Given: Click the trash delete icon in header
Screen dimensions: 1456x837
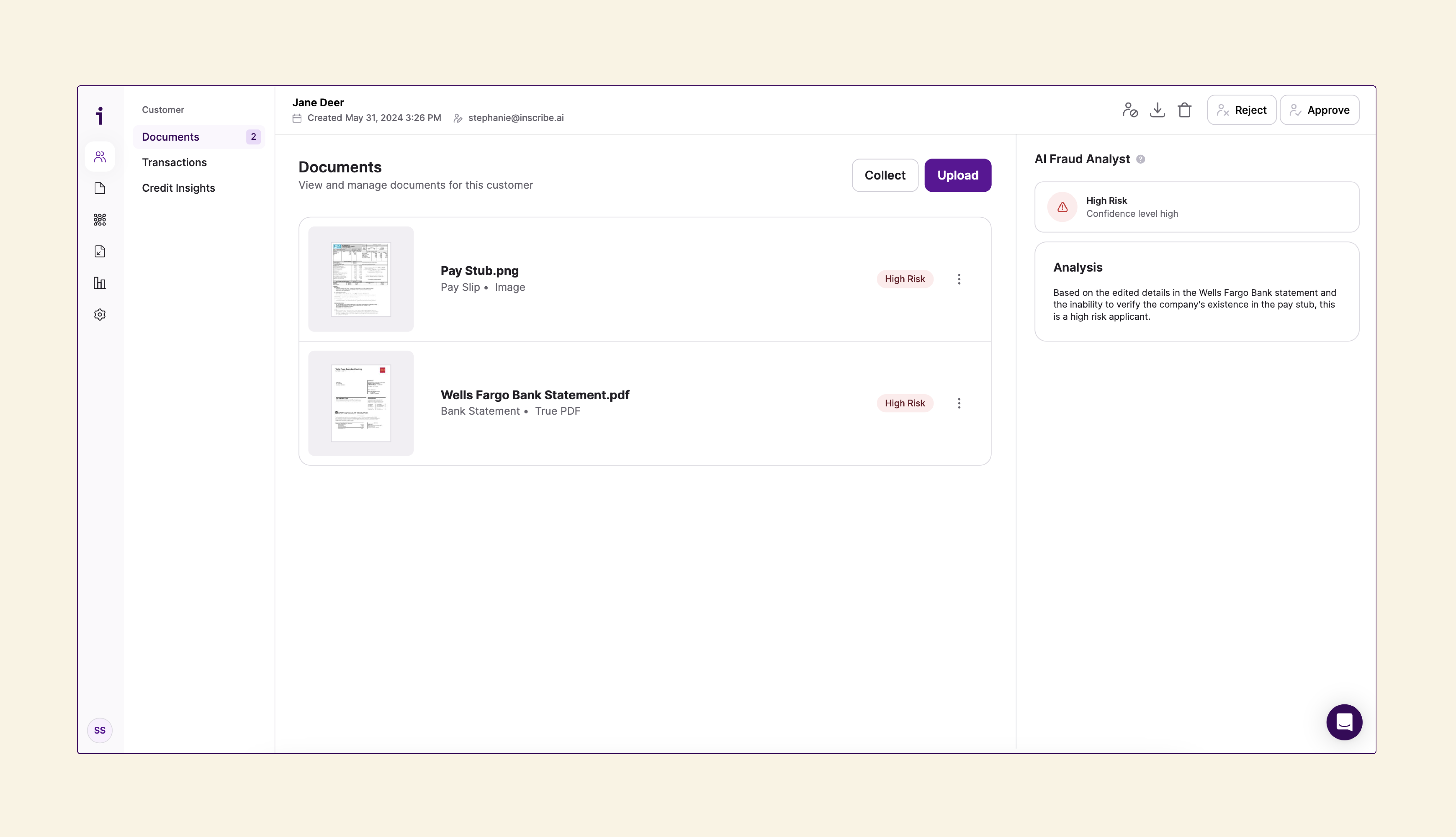Looking at the screenshot, I should [1184, 110].
